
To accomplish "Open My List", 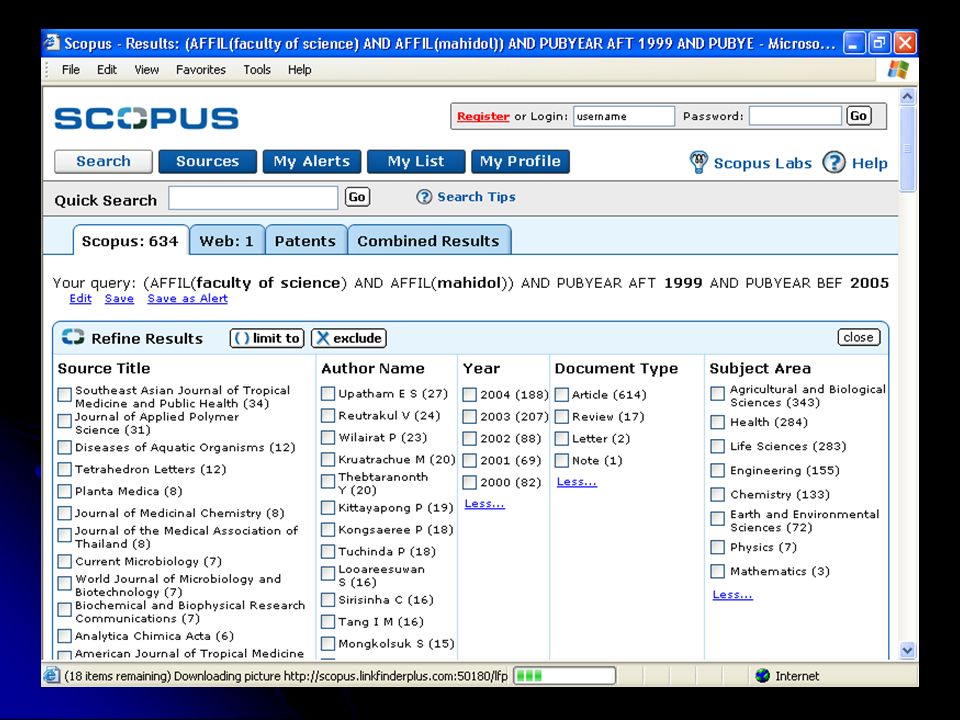I will pyautogui.click(x=416, y=161).
